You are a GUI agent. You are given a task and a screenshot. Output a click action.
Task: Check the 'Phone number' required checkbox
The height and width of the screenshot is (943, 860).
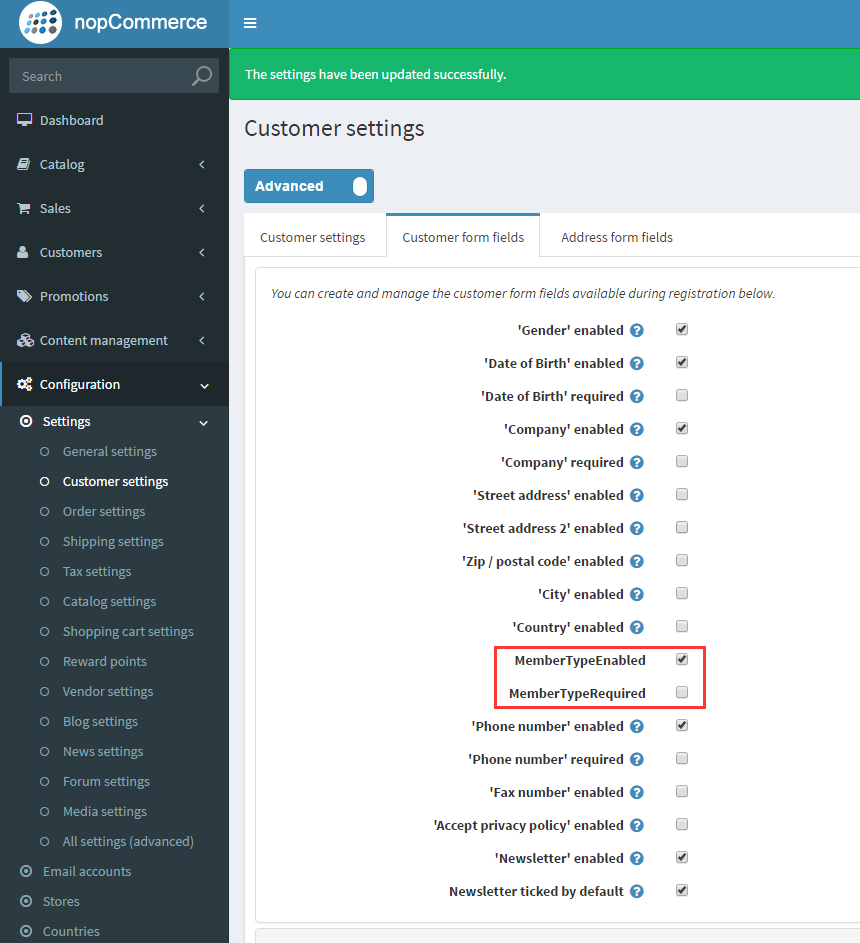coord(681,758)
